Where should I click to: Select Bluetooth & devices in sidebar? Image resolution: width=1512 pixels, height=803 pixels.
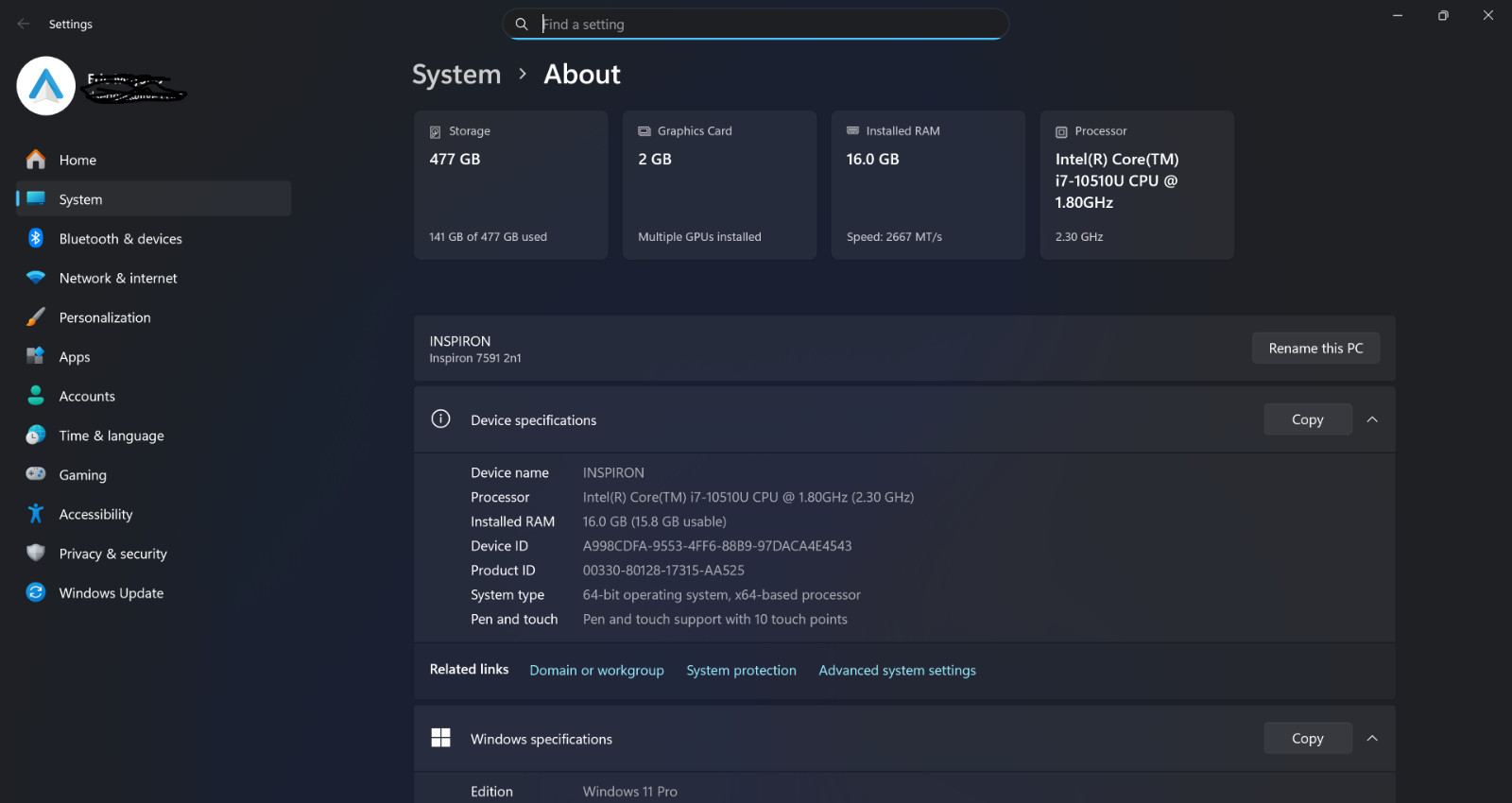click(x=153, y=238)
